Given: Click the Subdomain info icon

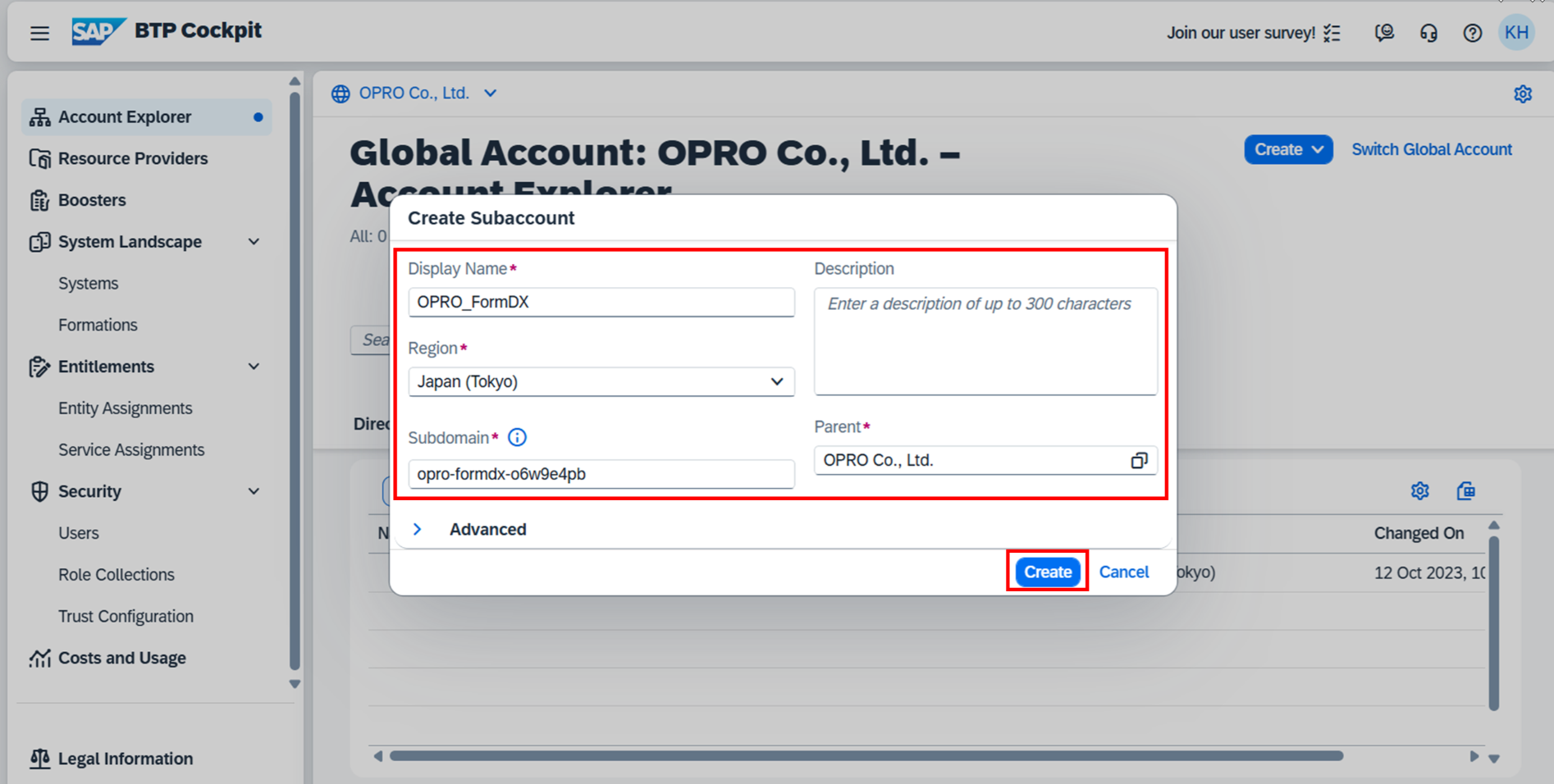Looking at the screenshot, I should 517,438.
